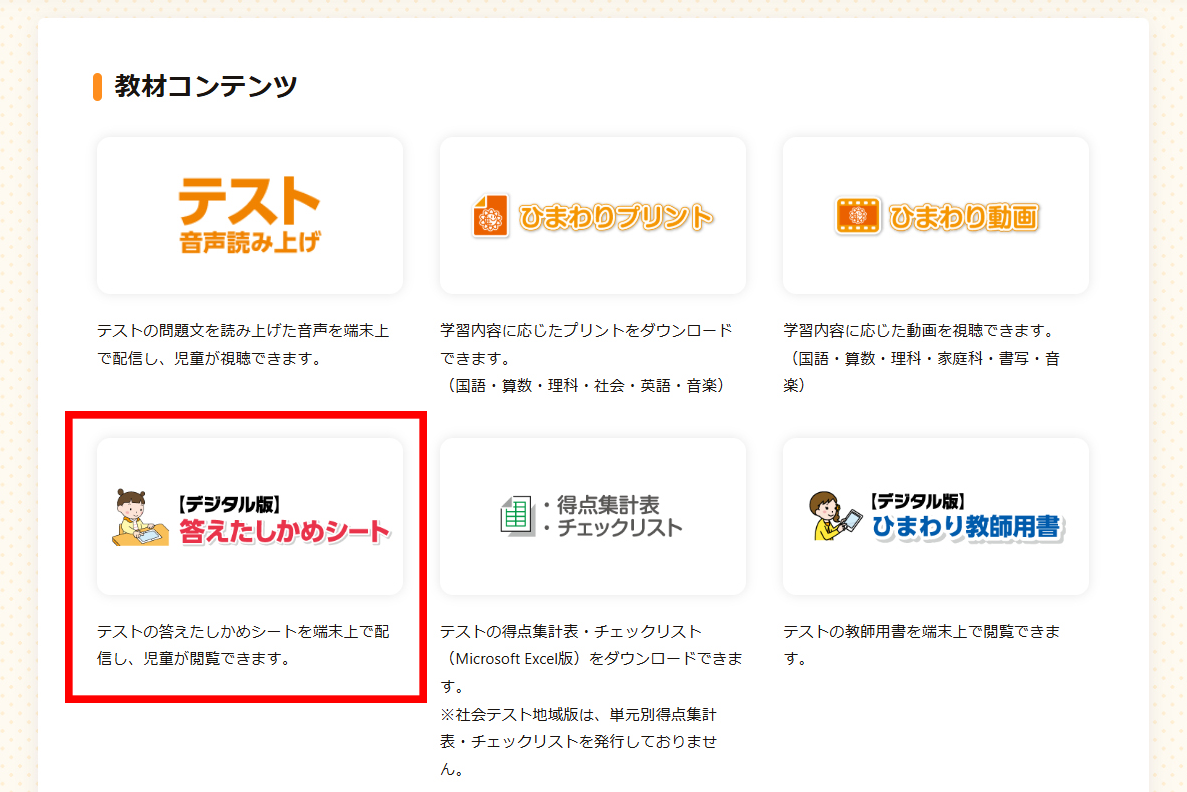
Task: Open the ひまわりプリント download card
Action: point(593,215)
